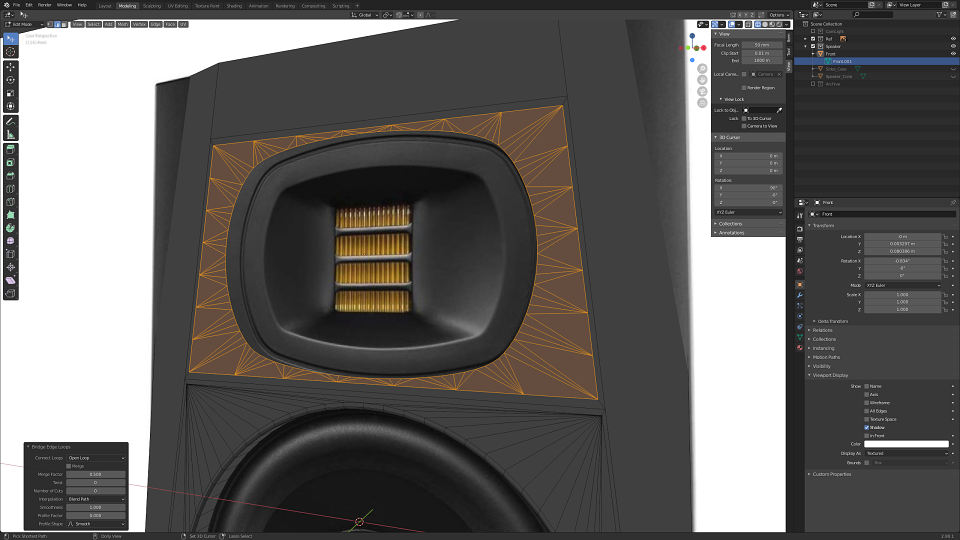Expand the Relations panel

click(x=822, y=330)
